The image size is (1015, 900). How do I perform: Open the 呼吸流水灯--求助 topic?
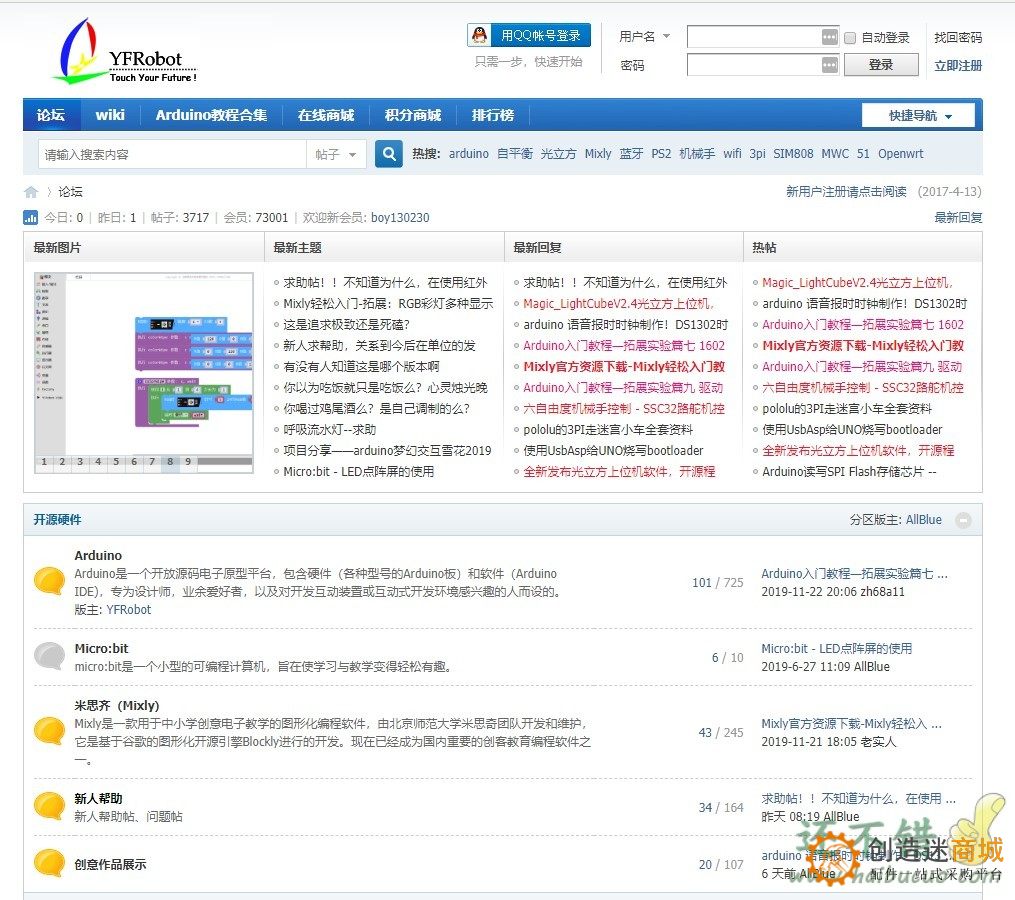pyautogui.click(x=329, y=429)
